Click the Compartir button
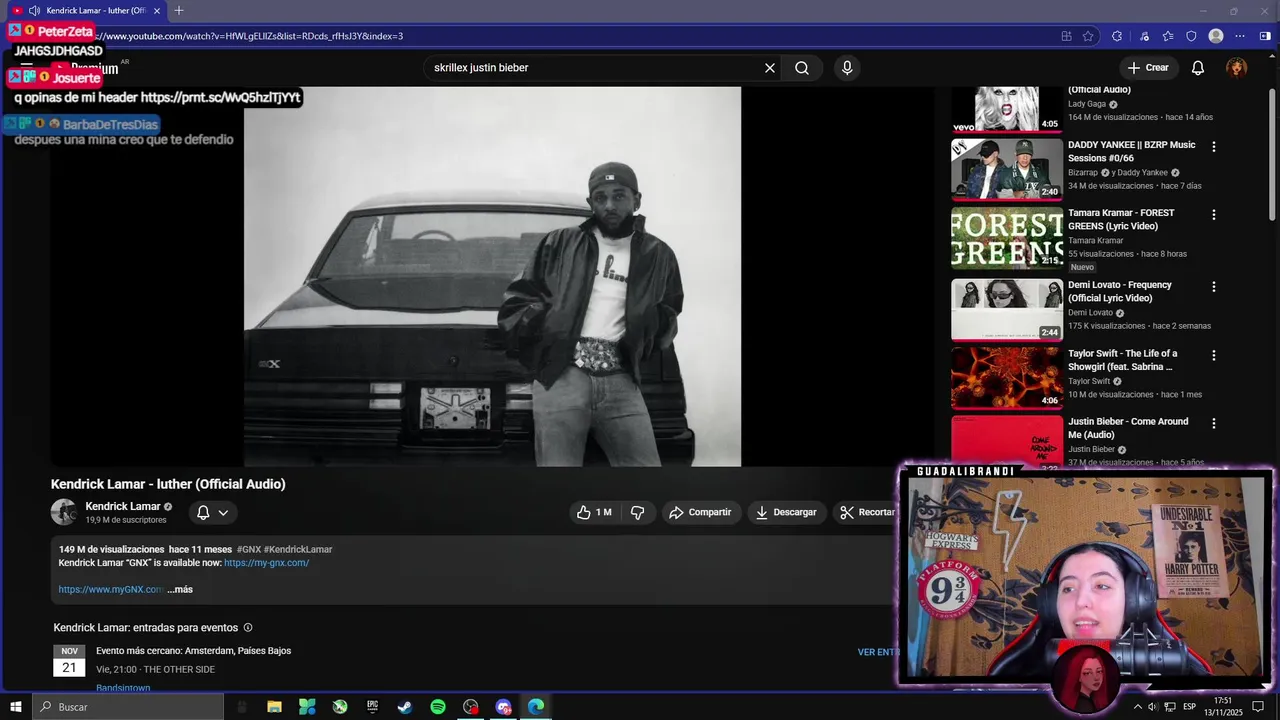The image size is (1280, 720). (x=700, y=512)
